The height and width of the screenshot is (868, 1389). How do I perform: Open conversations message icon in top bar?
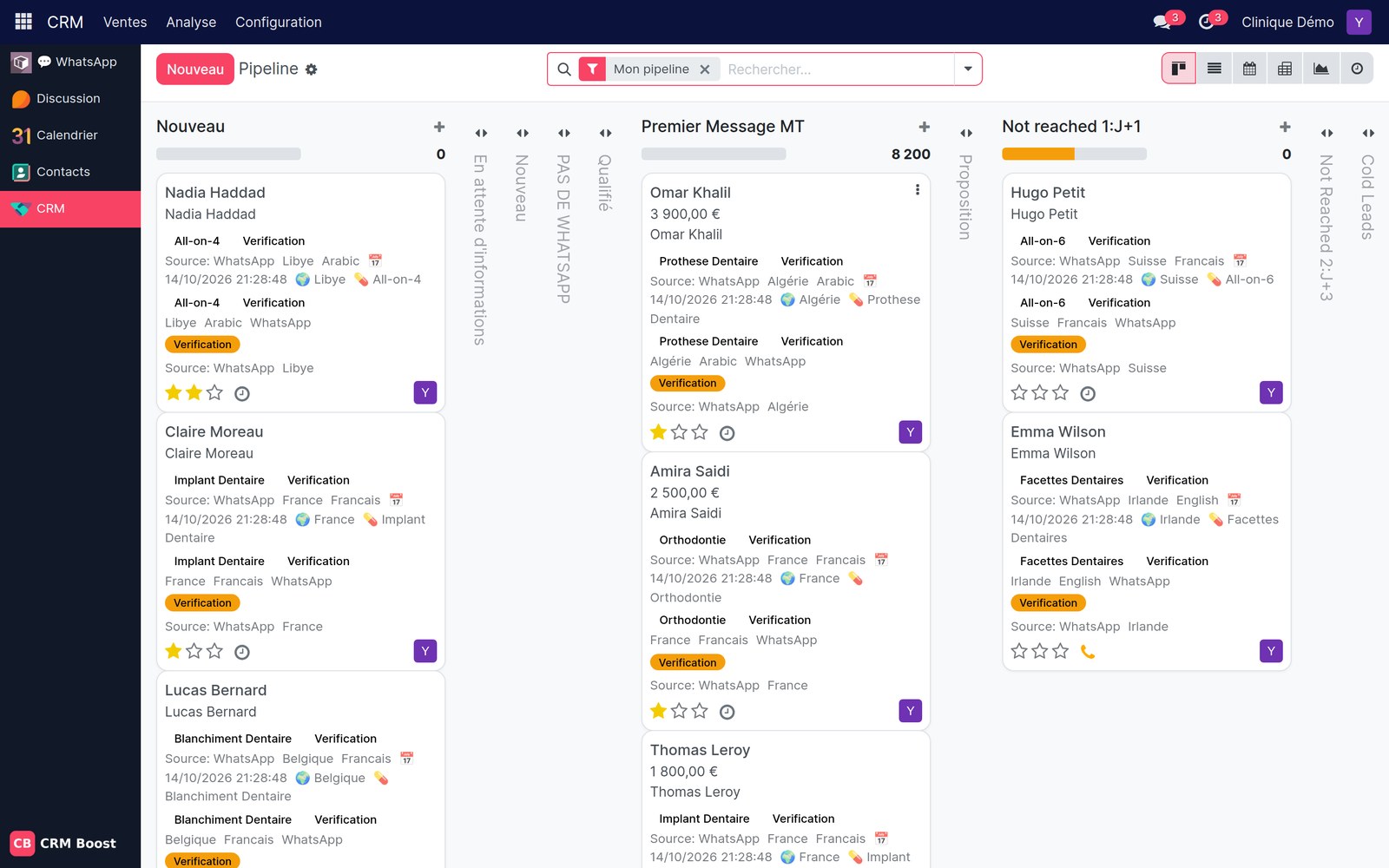(1162, 22)
